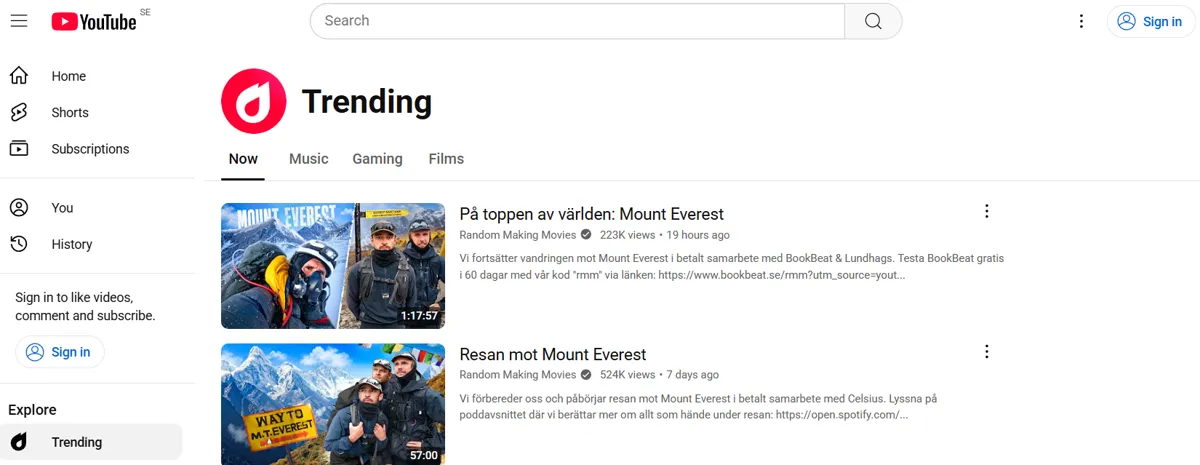The image size is (1200, 465).
Task: Open title Resan mot Mount Everest
Action: pos(553,354)
